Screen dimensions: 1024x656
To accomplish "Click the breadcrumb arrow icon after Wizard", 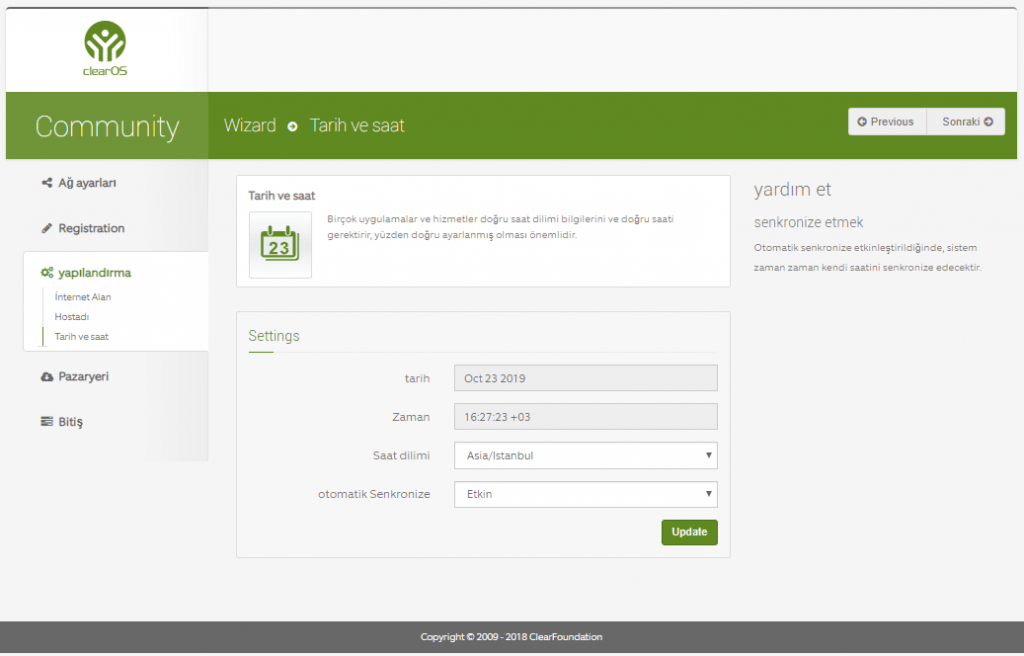I will point(293,126).
